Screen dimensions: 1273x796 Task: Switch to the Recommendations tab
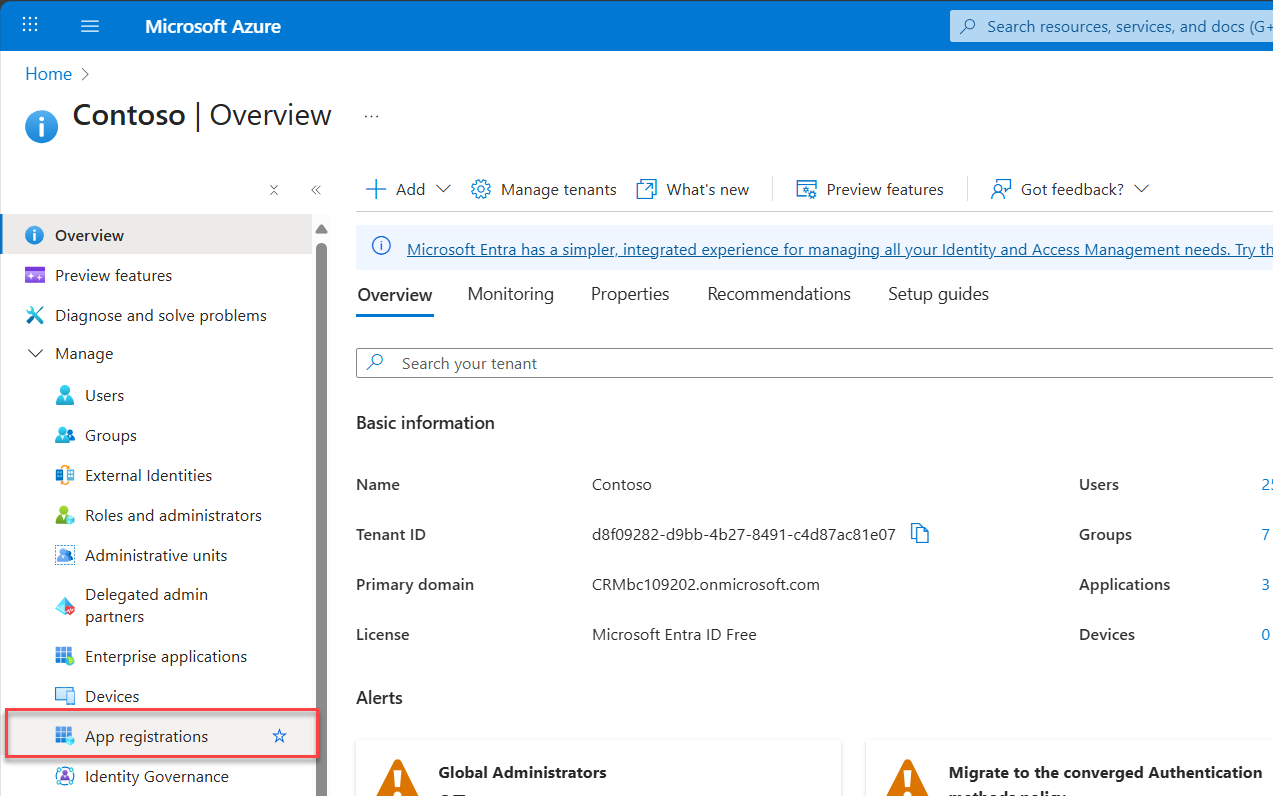[x=779, y=294]
